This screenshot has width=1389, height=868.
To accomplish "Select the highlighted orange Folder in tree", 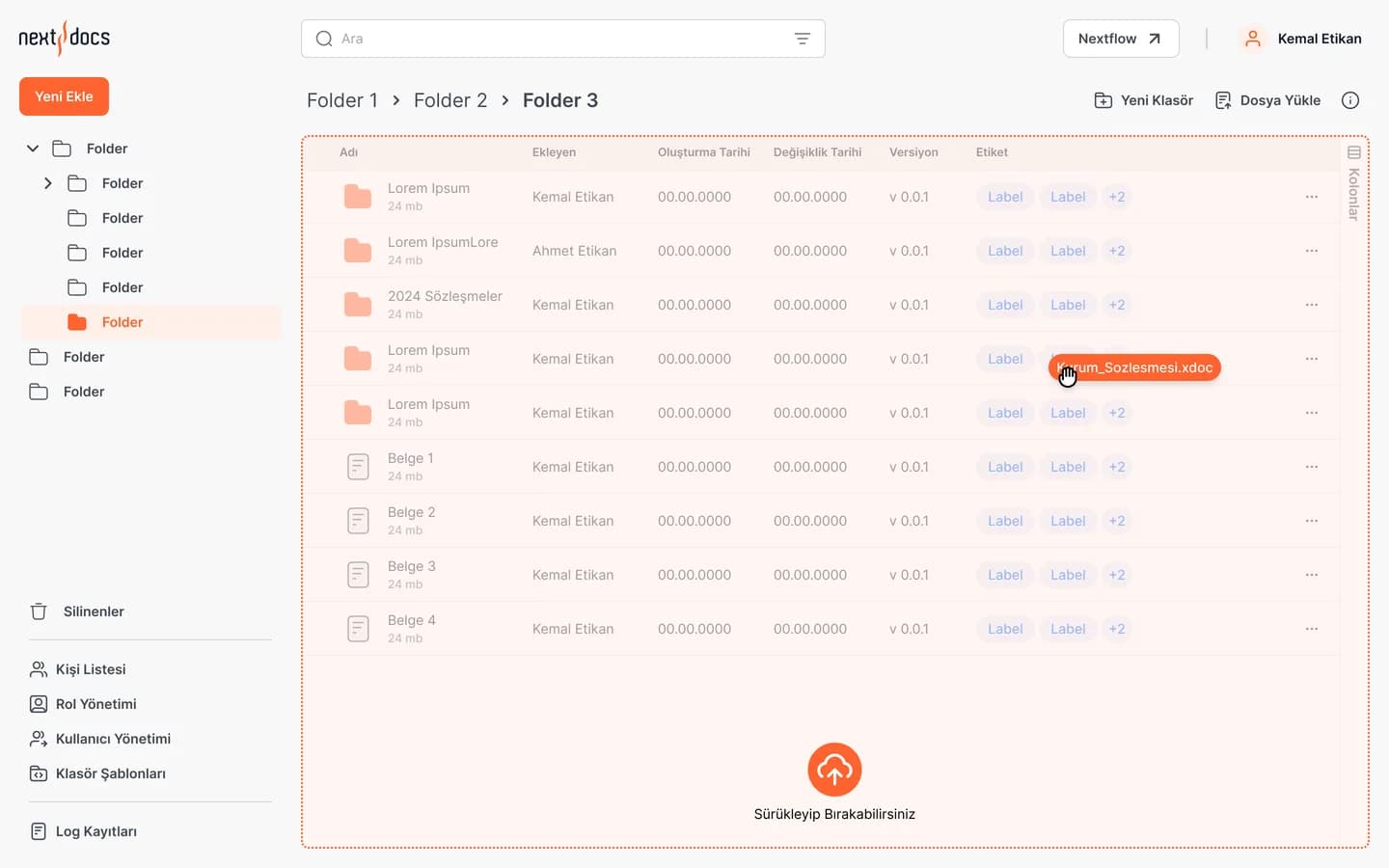I will [150, 322].
